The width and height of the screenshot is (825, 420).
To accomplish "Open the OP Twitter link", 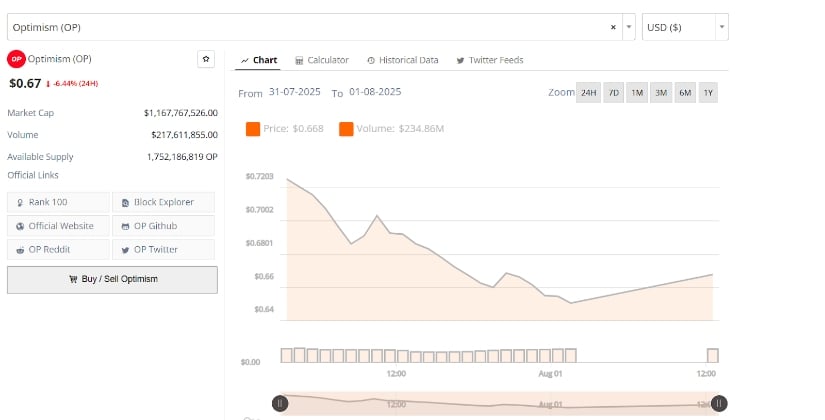I will tap(164, 249).
